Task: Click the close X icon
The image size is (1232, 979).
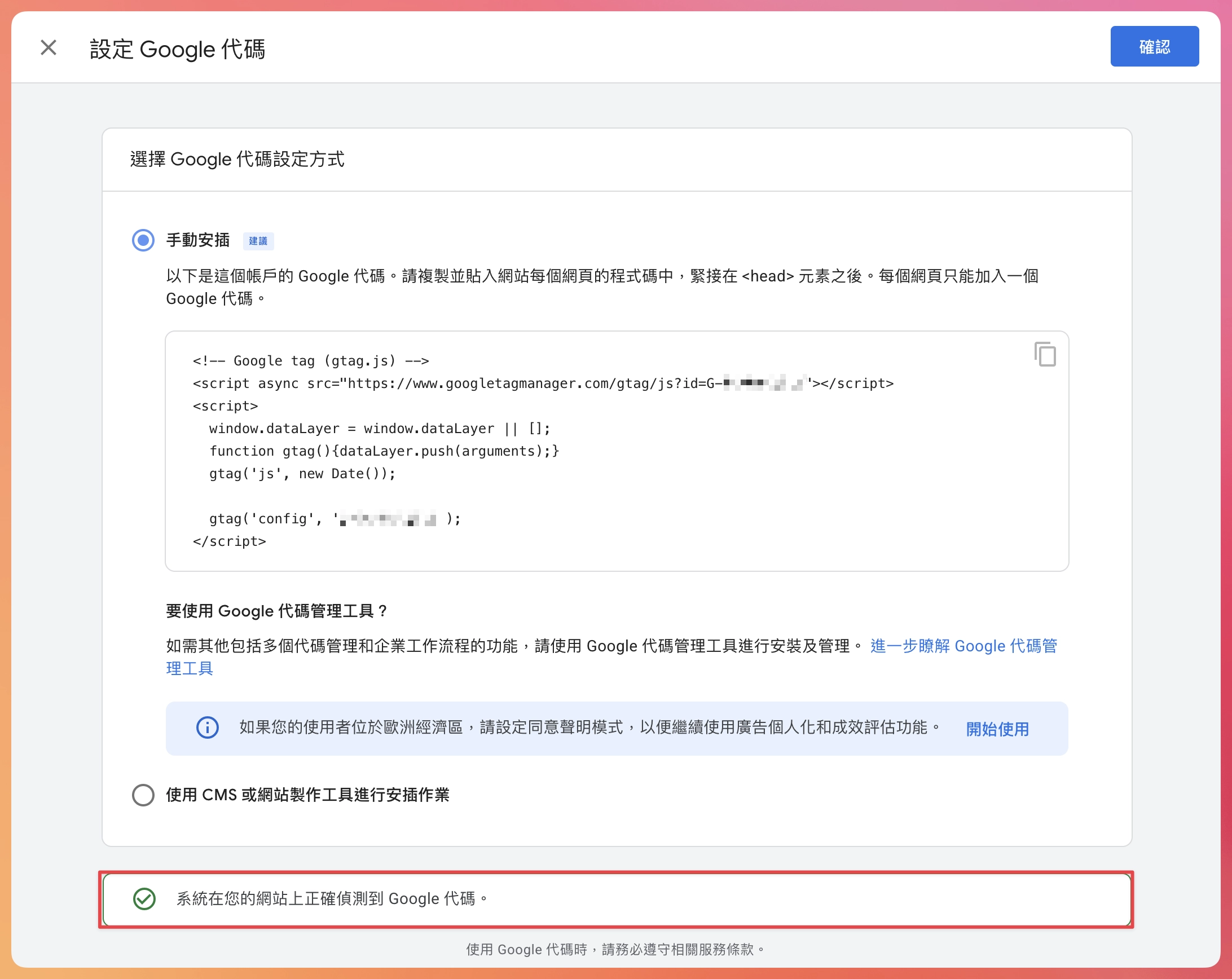Action: (48, 48)
